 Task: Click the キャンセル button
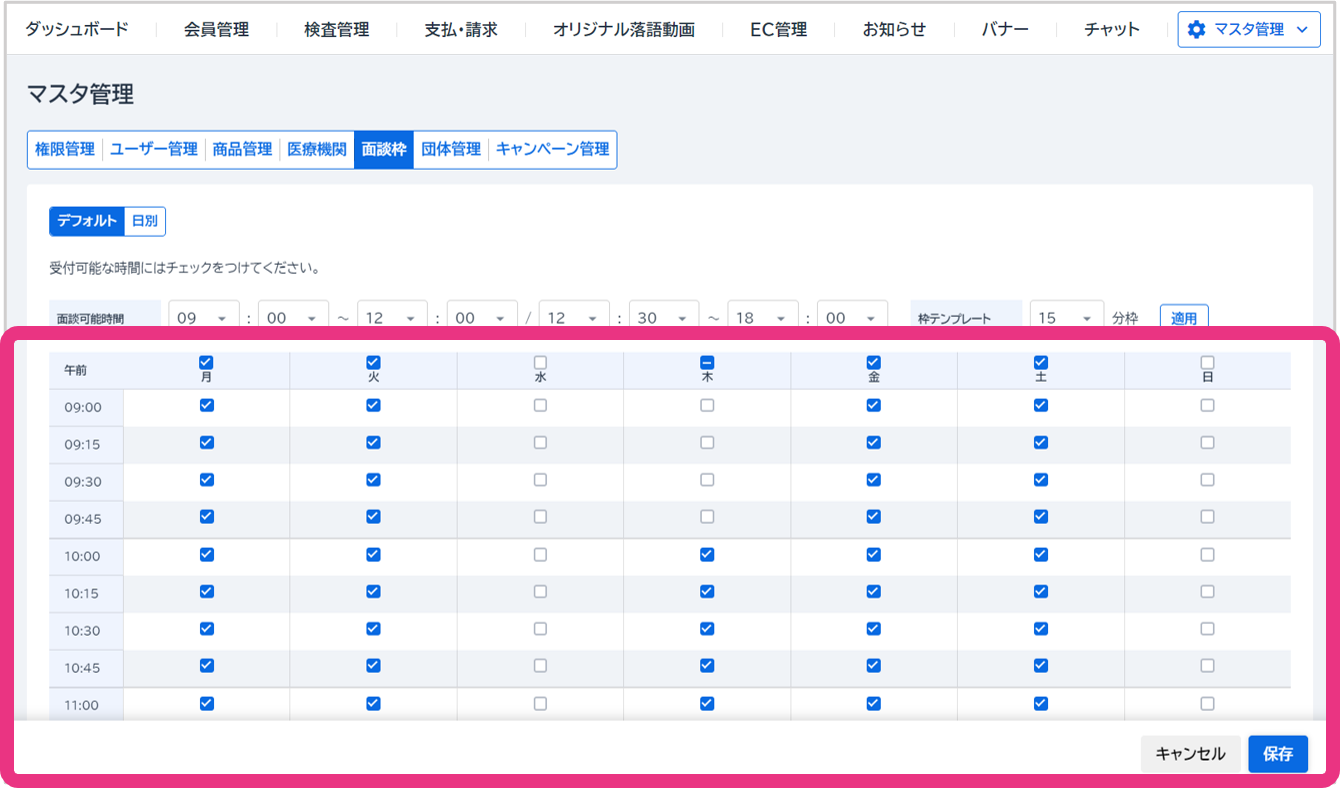click(x=1190, y=754)
